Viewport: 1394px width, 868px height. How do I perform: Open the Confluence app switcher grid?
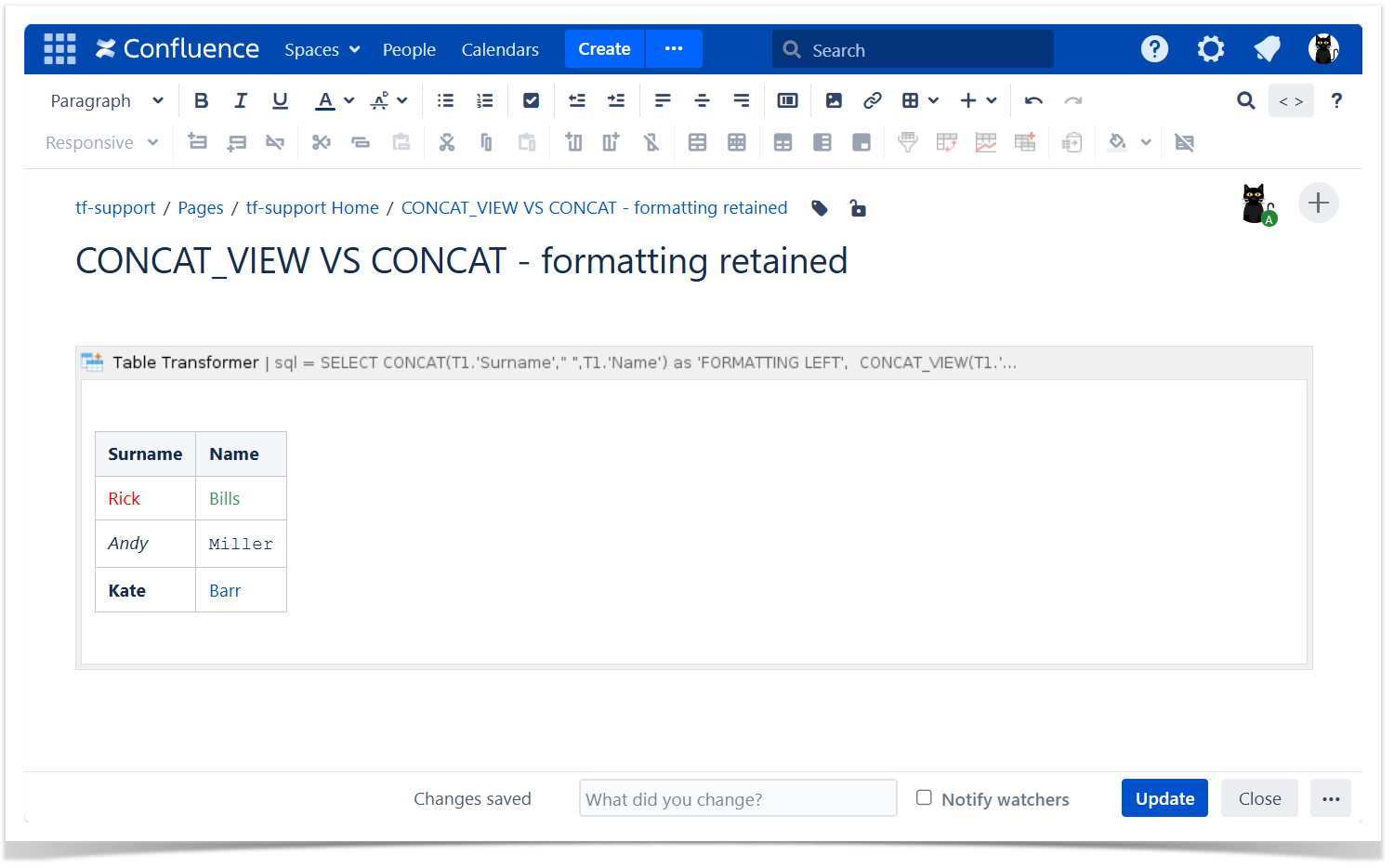(59, 49)
